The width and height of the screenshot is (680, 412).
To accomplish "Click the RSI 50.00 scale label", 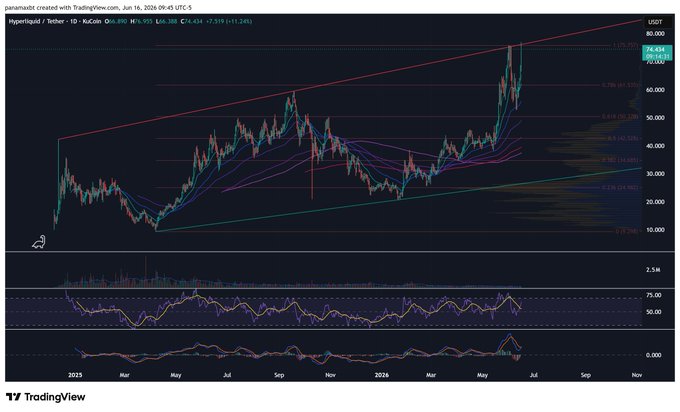I will pyautogui.click(x=654, y=312).
